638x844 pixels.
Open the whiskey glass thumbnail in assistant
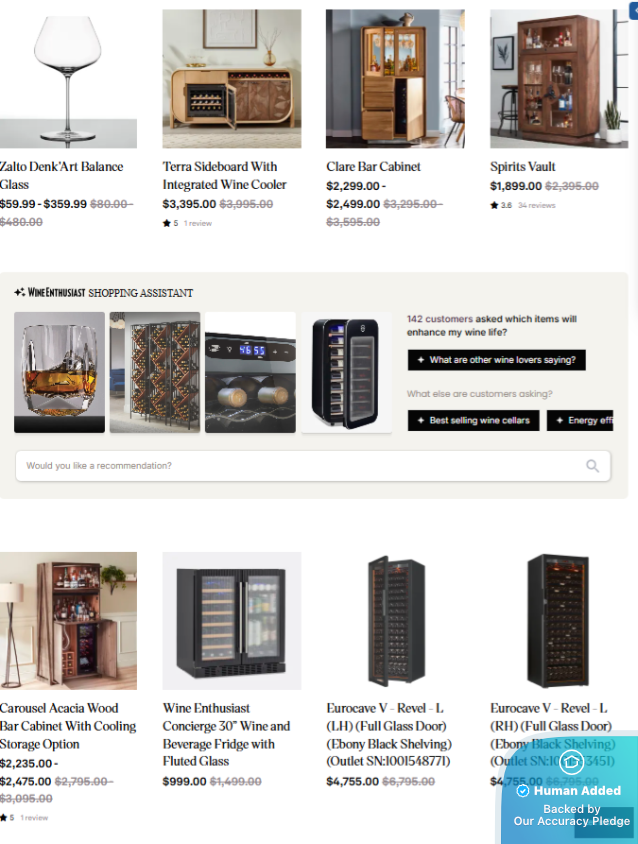pyautogui.click(x=59, y=372)
